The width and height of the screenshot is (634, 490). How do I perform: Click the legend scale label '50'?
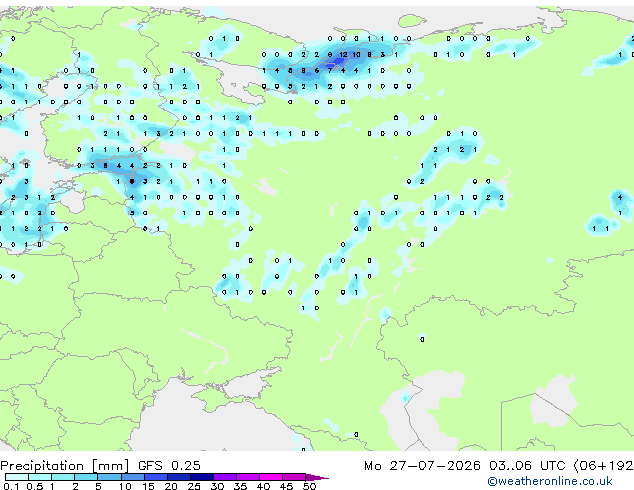click(x=309, y=486)
